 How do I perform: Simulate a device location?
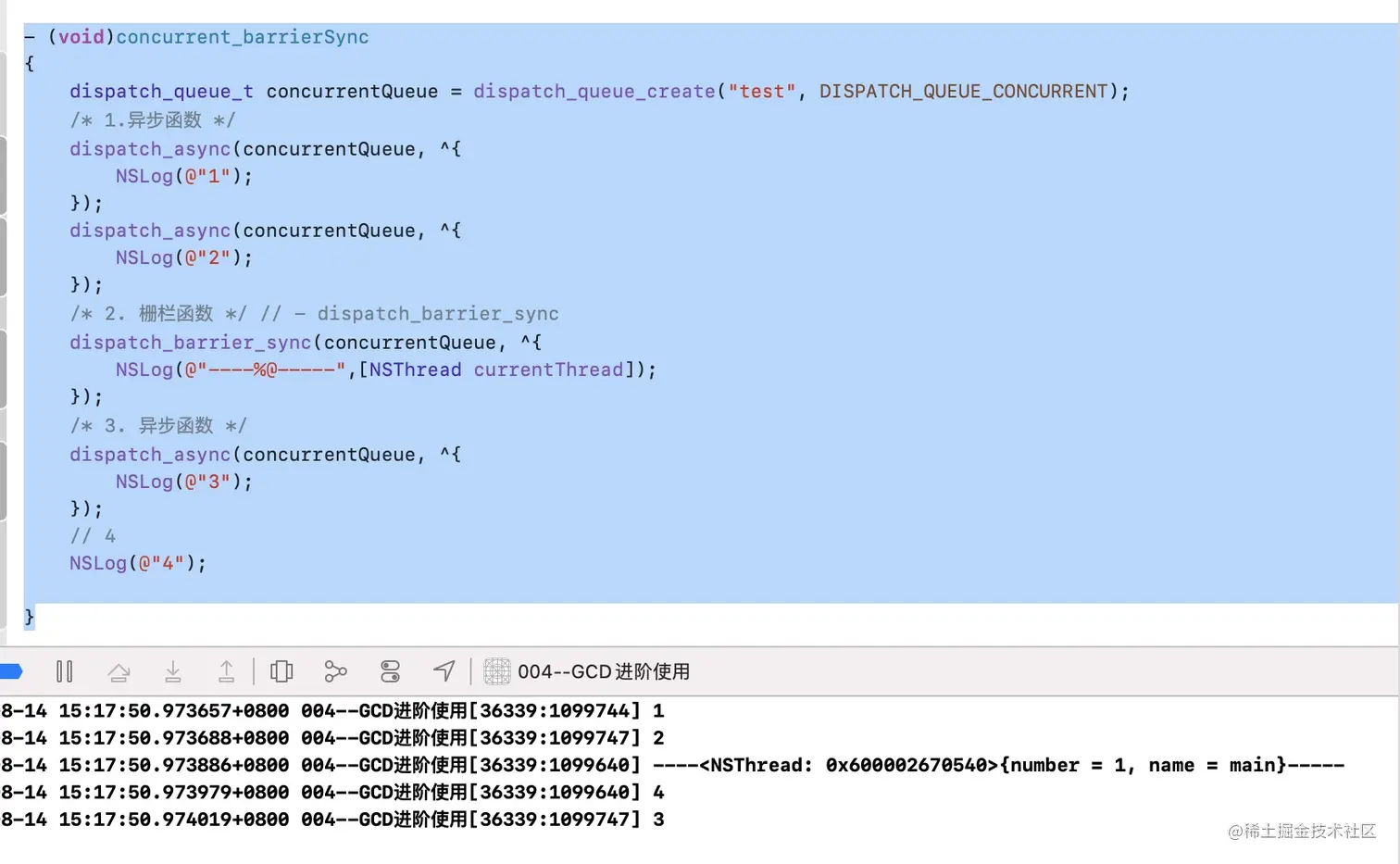coord(444,671)
